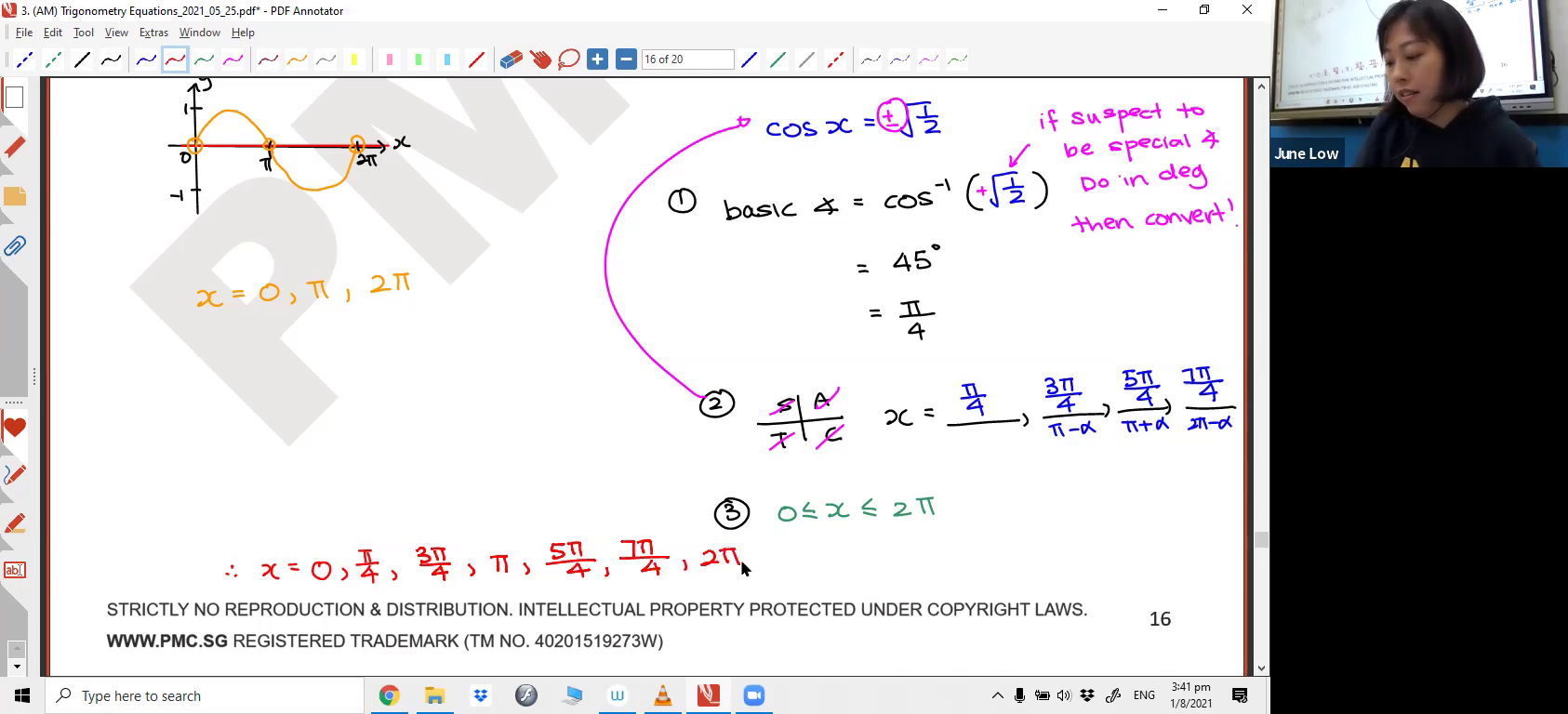The height and width of the screenshot is (714, 1568).
Task: Open Google Chrome from the taskbar
Action: tap(389, 695)
